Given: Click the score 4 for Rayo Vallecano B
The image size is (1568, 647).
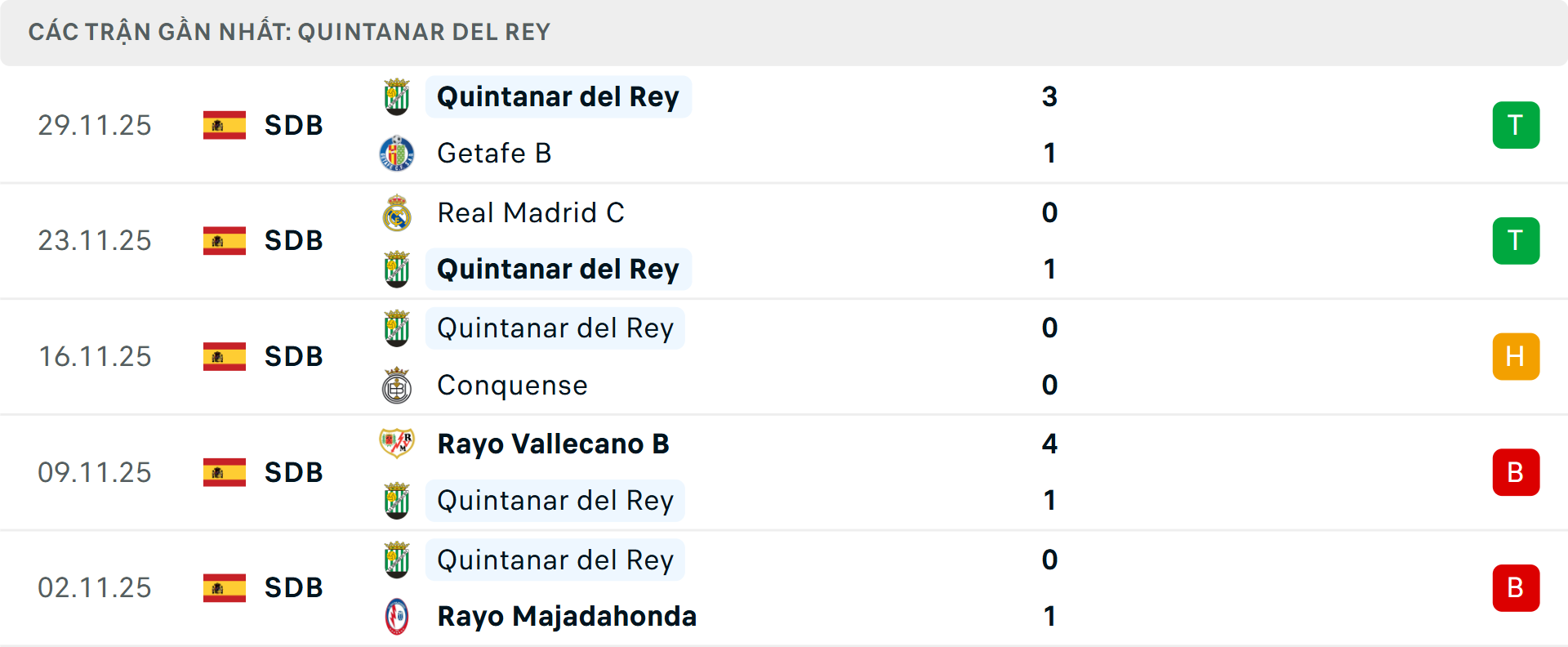Looking at the screenshot, I should [x=1049, y=444].
